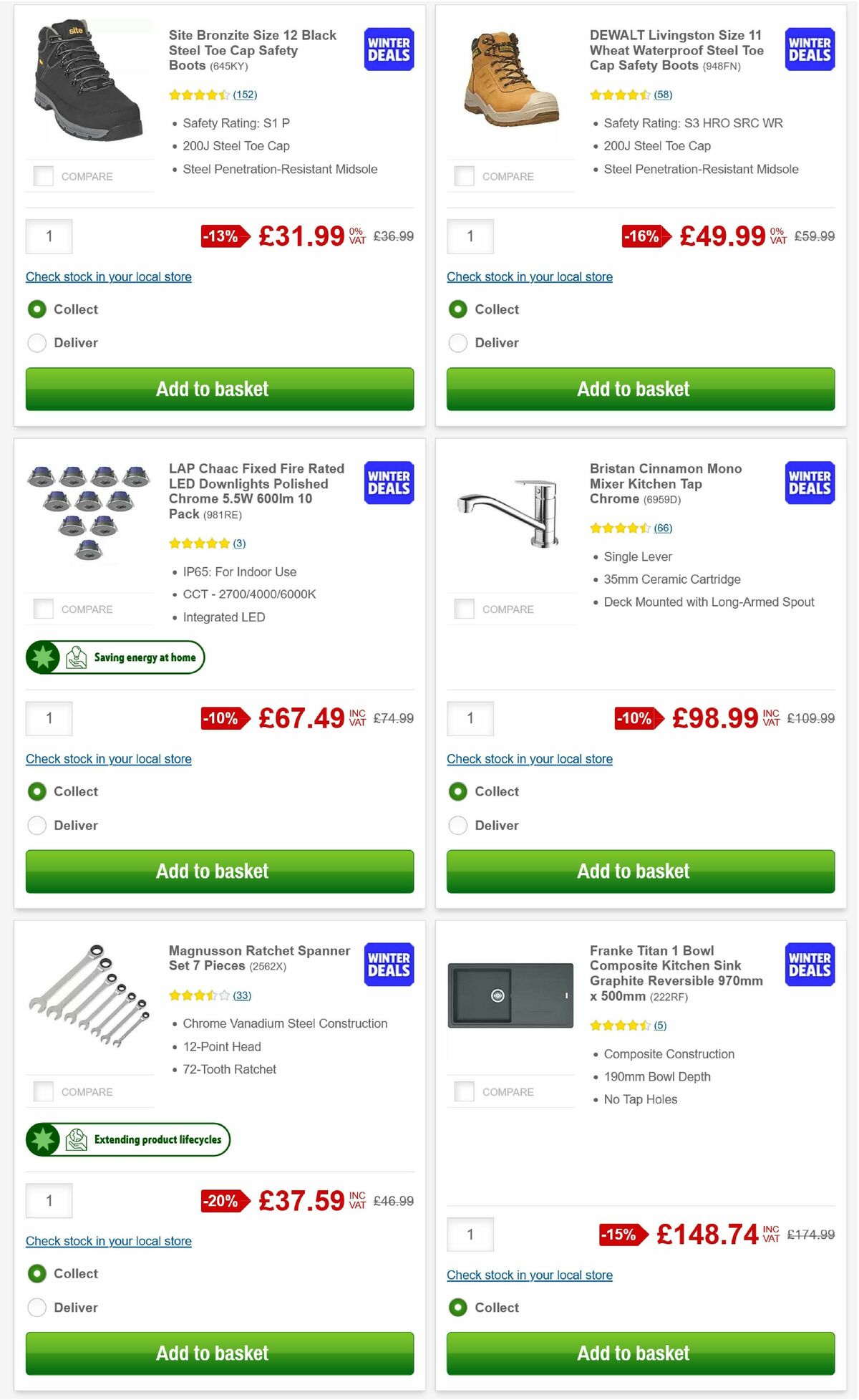This screenshot has height=1400, width=859.
Task: Click the green Saving energy at home leaf icon
Action: [43, 657]
